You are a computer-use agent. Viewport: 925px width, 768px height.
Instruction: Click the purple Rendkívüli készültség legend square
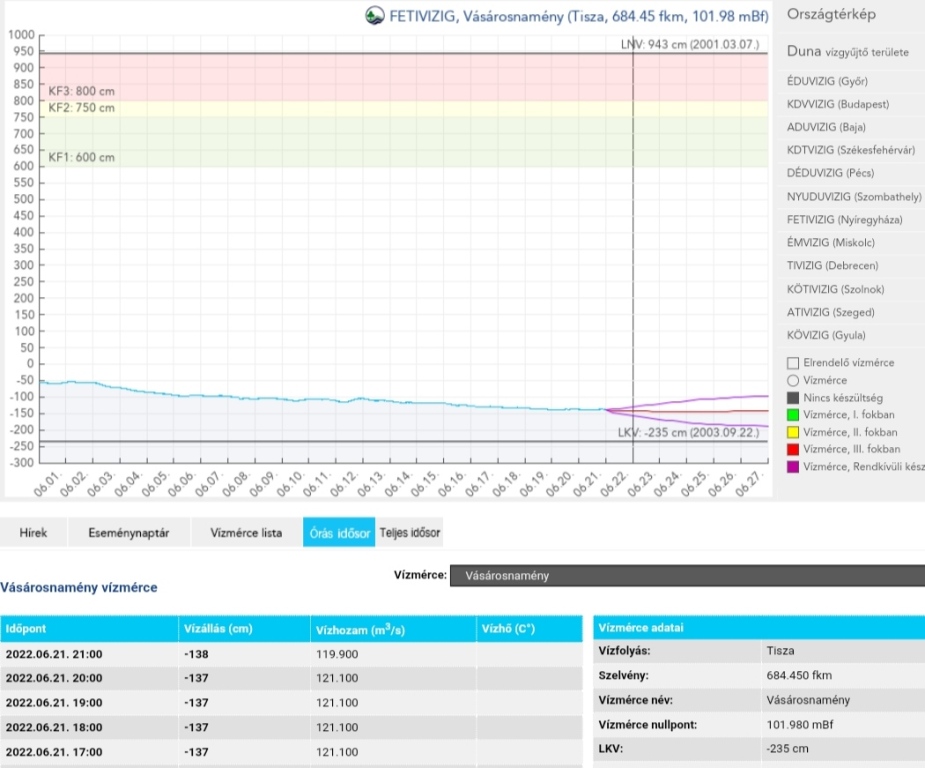point(793,467)
